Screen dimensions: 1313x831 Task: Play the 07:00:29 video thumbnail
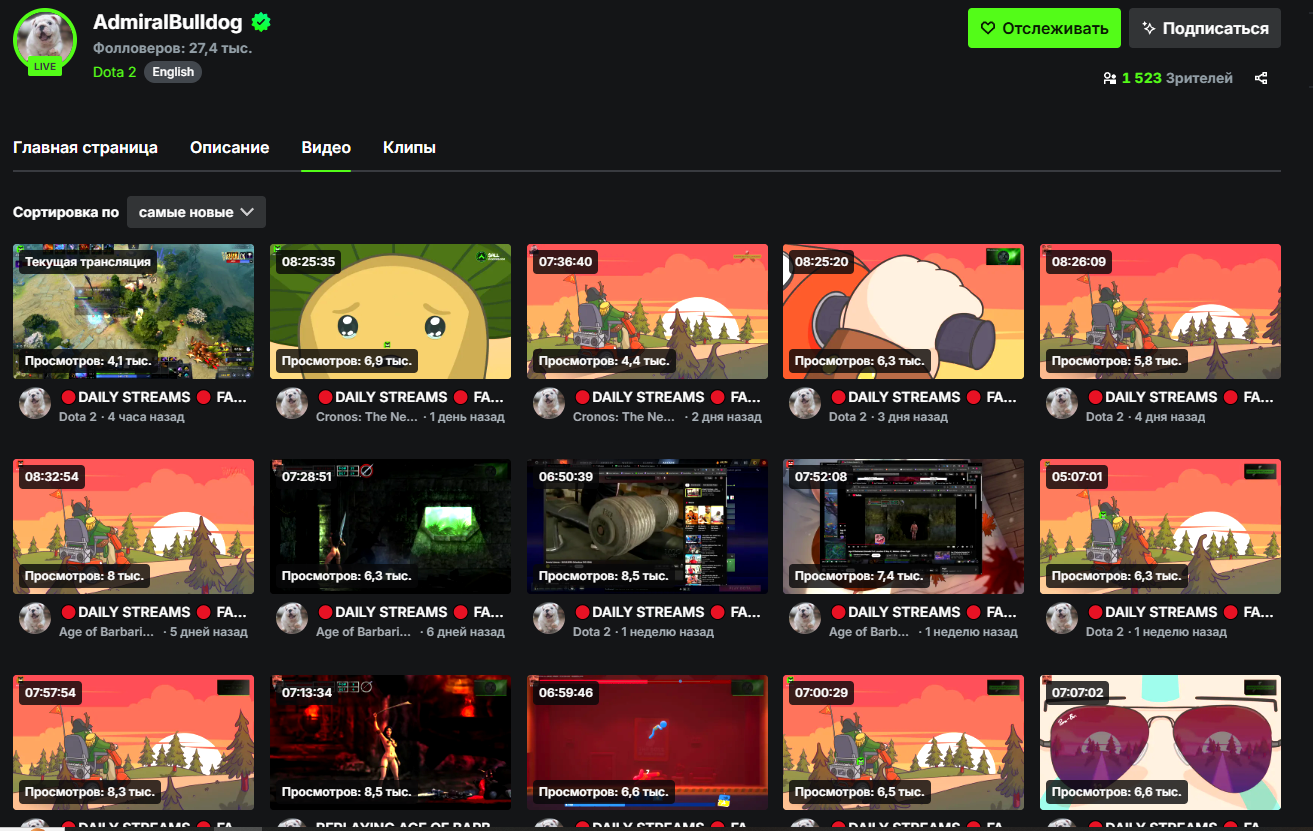click(903, 742)
